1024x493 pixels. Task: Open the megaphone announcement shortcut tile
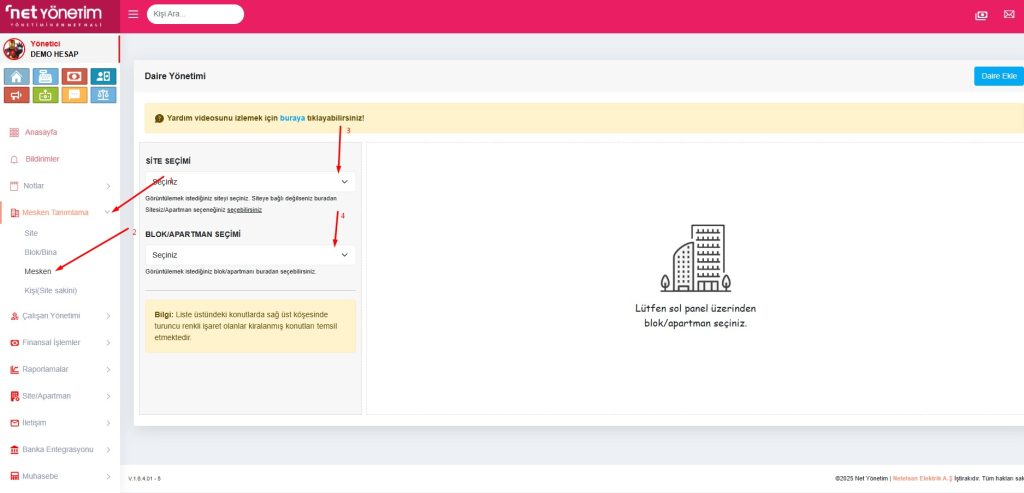point(15,95)
